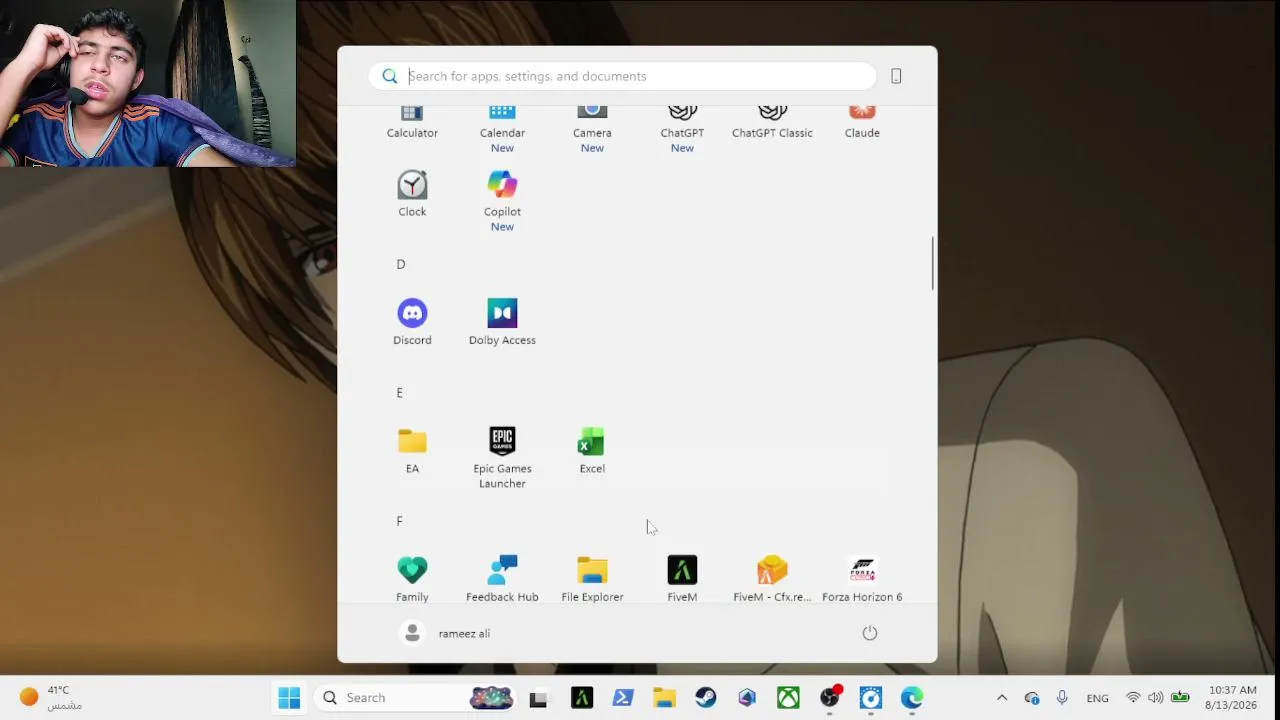Switch to Microsoft Edge on the taskbar
The image size is (1280, 720).
pos(911,698)
